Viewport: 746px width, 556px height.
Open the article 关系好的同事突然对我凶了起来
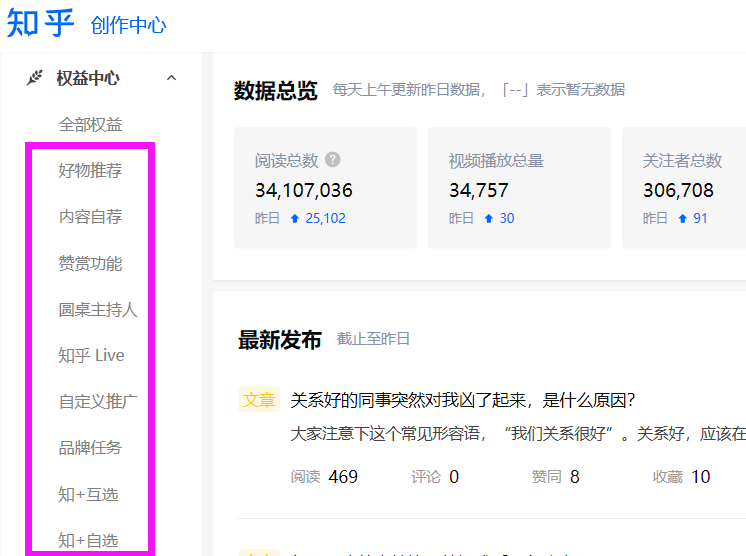(x=462, y=400)
